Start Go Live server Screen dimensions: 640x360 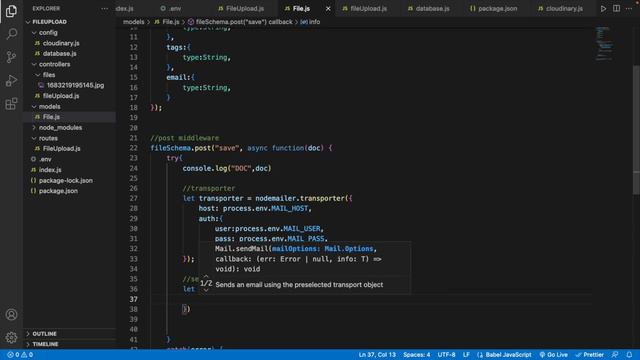(x=553, y=355)
